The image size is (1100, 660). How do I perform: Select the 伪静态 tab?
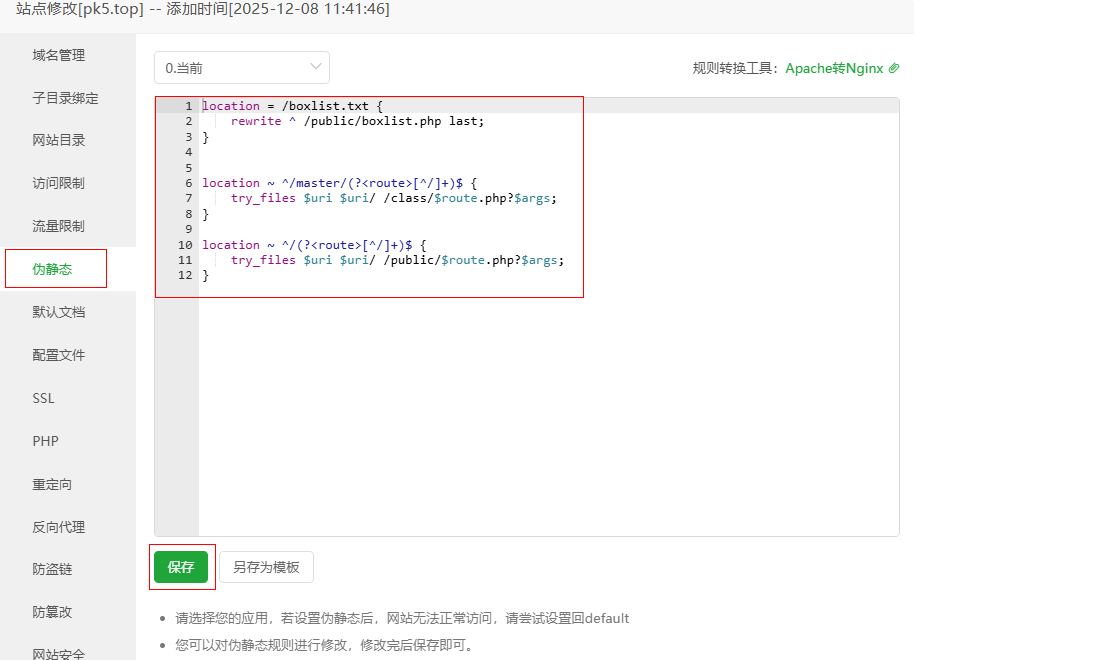pos(53,269)
